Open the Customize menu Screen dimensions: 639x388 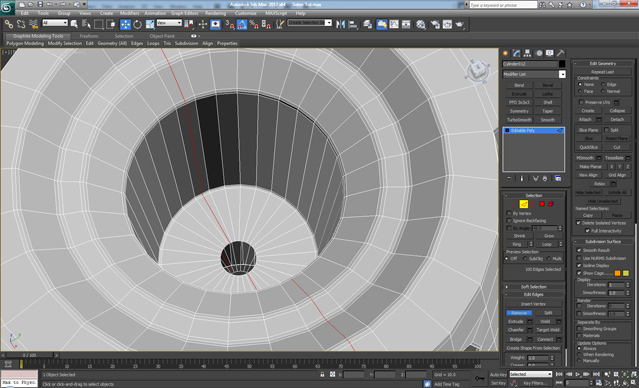click(x=246, y=13)
